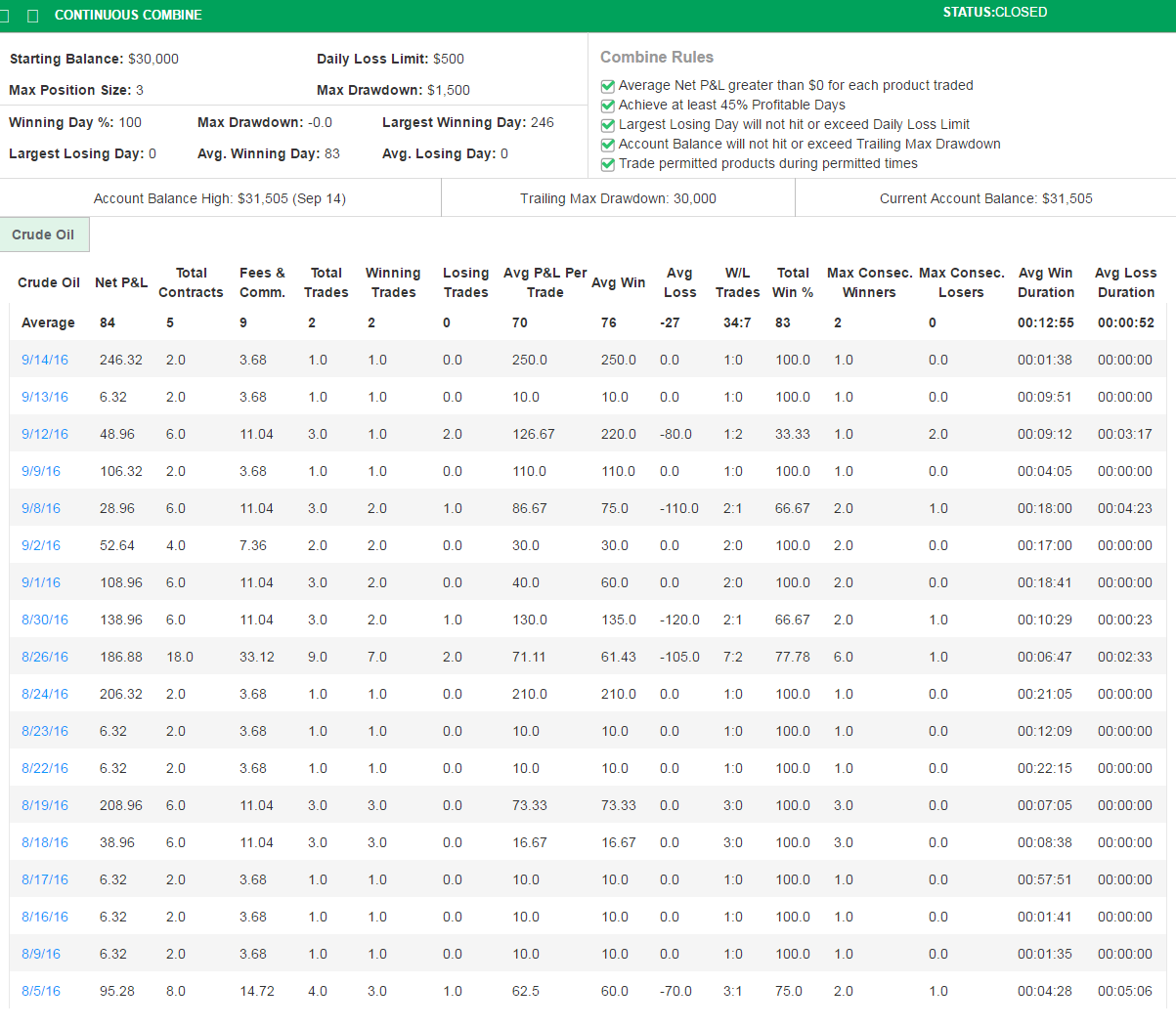Open the 9/1/16 trading day link
This screenshot has height=1027, width=1176.
click(x=41, y=582)
